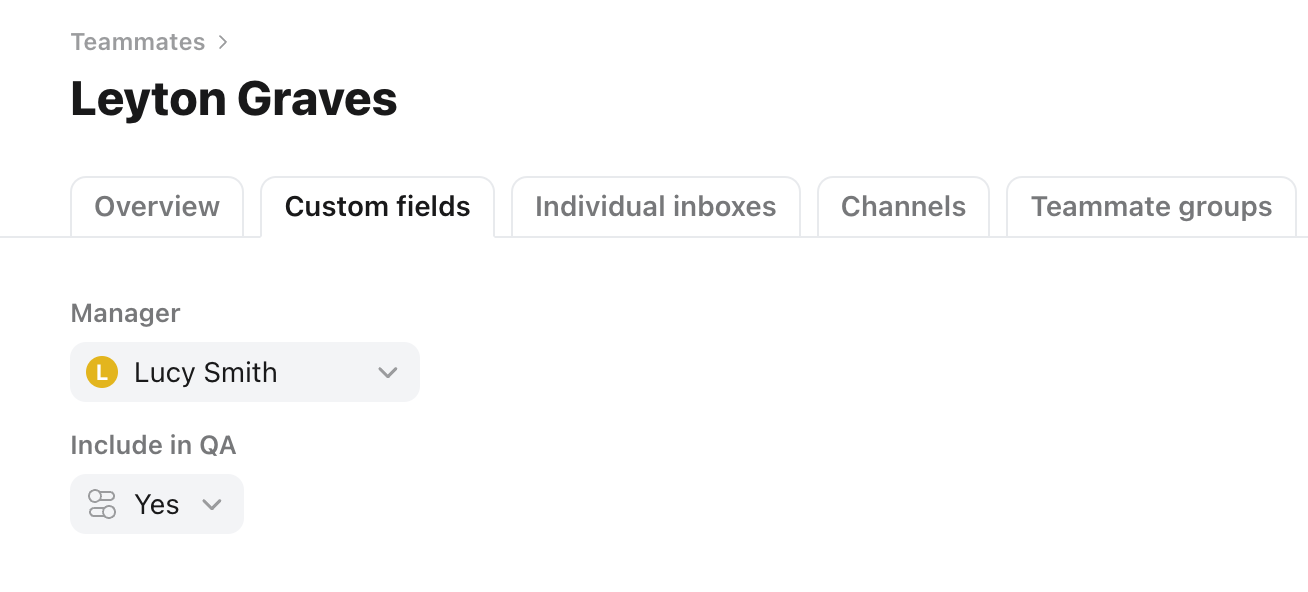Image resolution: width=1308 pixels, height=592 pixels.
Task: Switch to the Overview tab
Action: 157,207
